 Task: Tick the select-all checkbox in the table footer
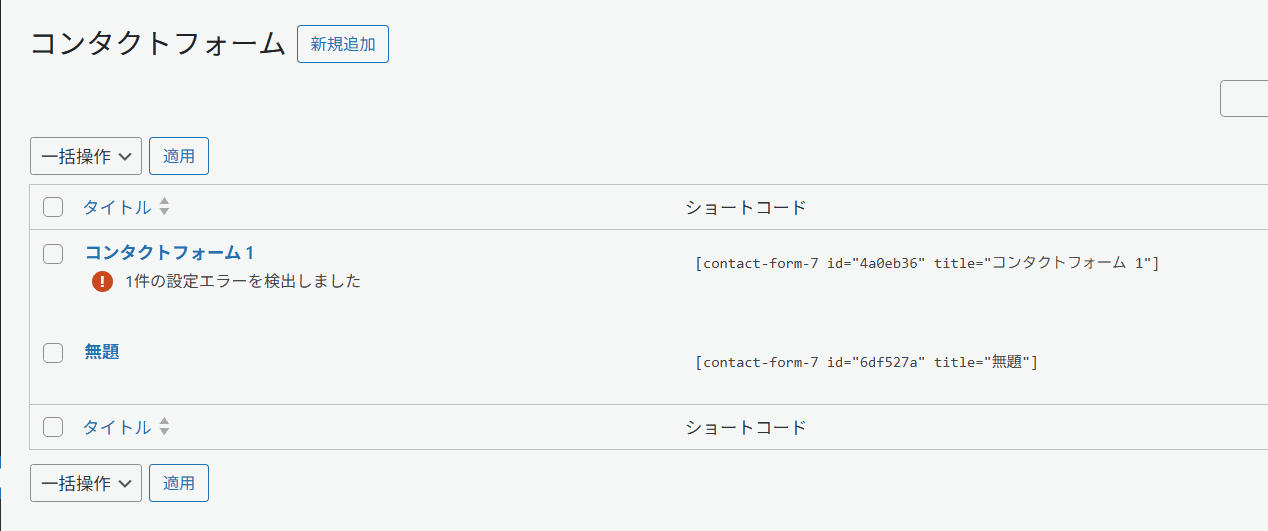click(x=53, y=427)
